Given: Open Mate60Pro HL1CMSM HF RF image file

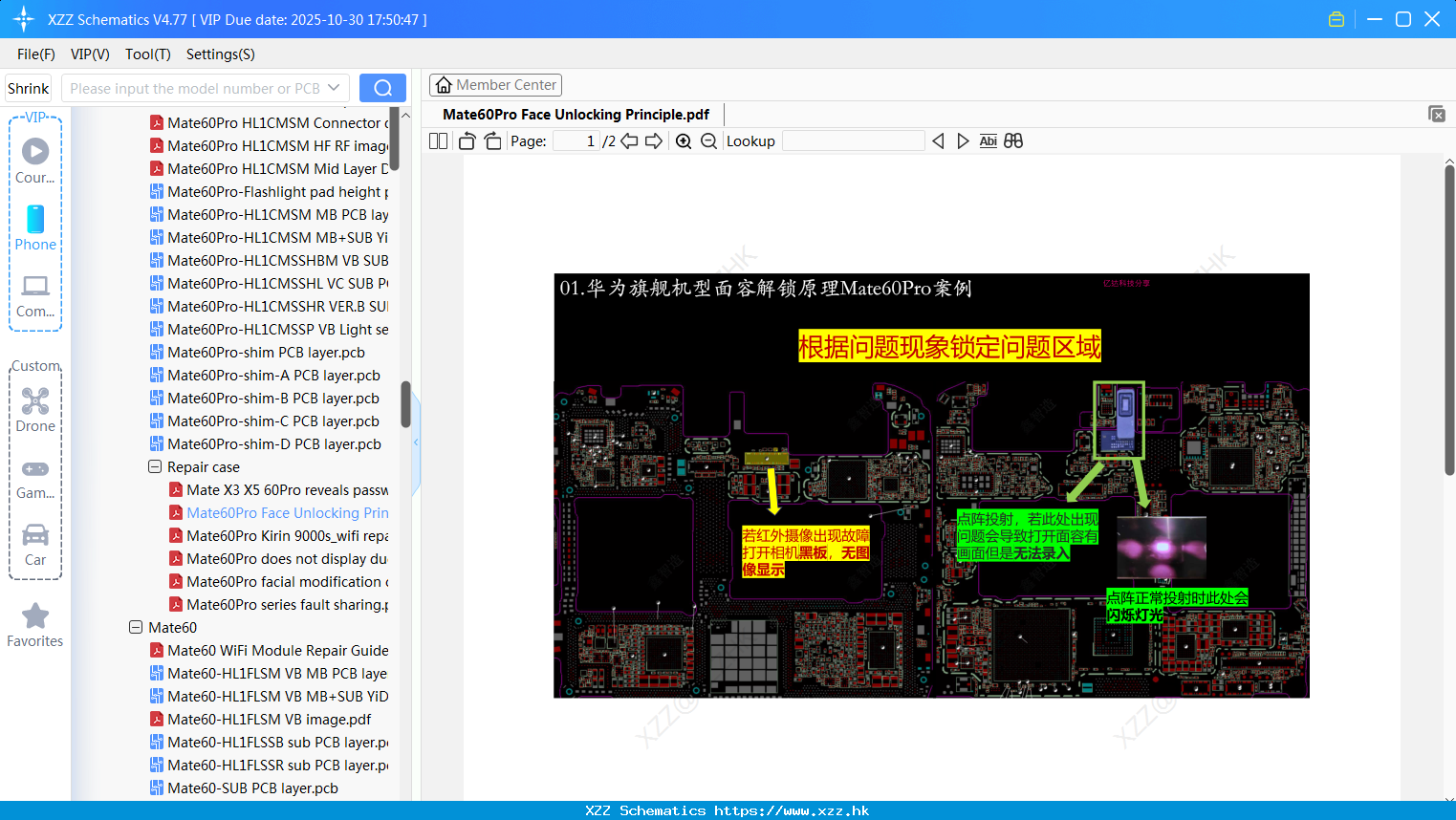Looking at the screenshot, I should (x=269, y=146).
